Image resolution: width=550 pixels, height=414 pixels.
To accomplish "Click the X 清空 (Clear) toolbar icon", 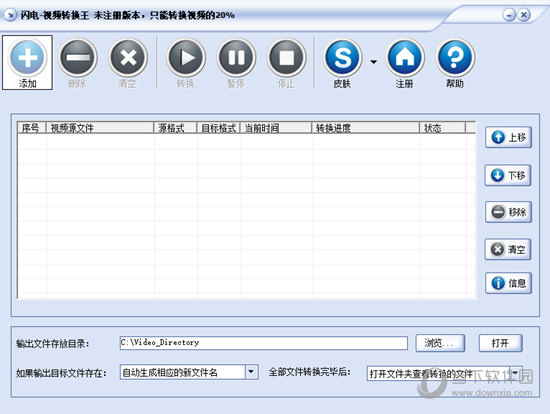I will pyautogui.click(x=128, y=58).
